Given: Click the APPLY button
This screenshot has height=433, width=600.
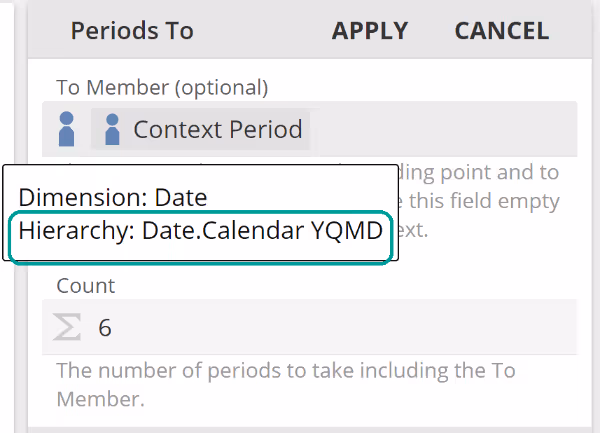Looking at the screenshot, I should tap(370, 31).
